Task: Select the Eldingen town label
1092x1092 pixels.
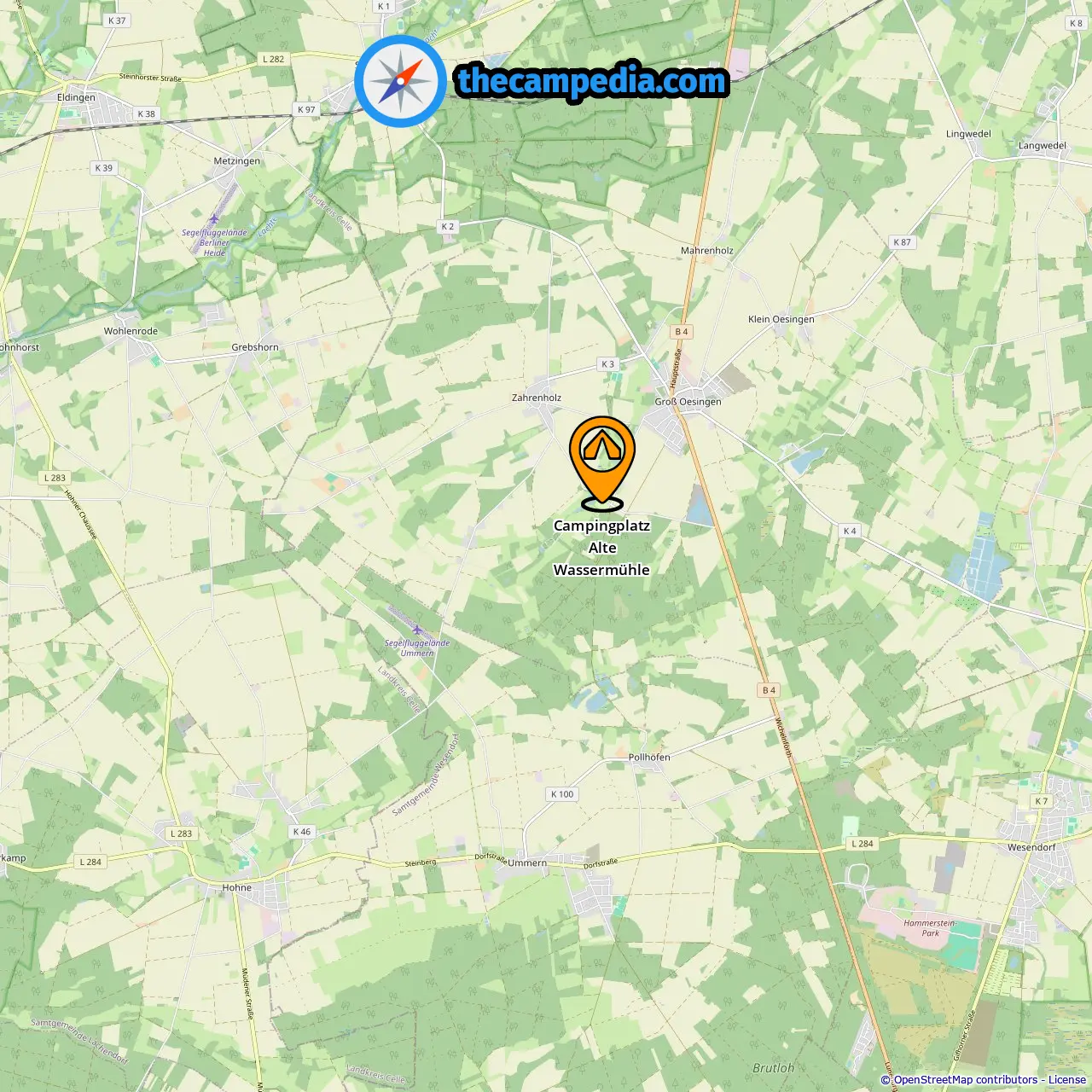Action: [x=76, y=97]
